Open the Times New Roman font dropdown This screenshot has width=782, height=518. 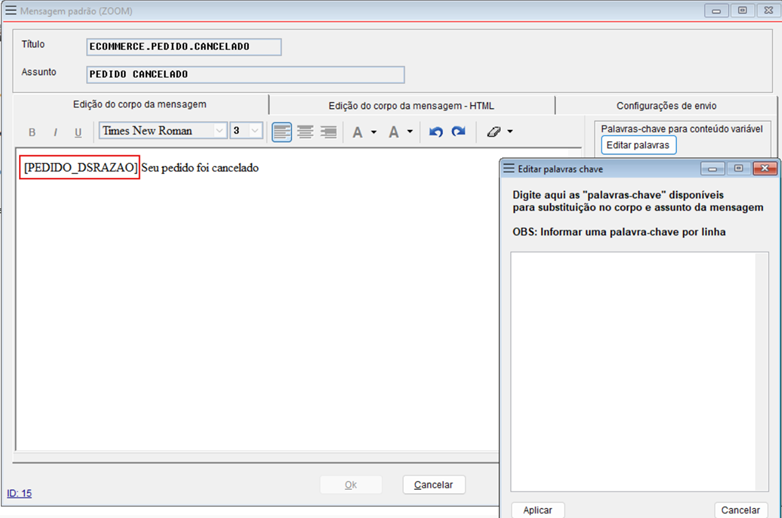(219, 131)
